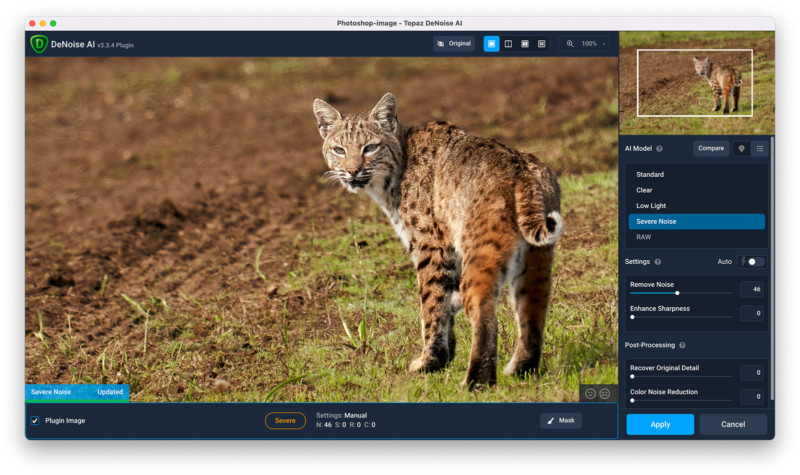Click the lightbulb suggestion icon
The image size is (800, 475).
[x=741, y=148]
